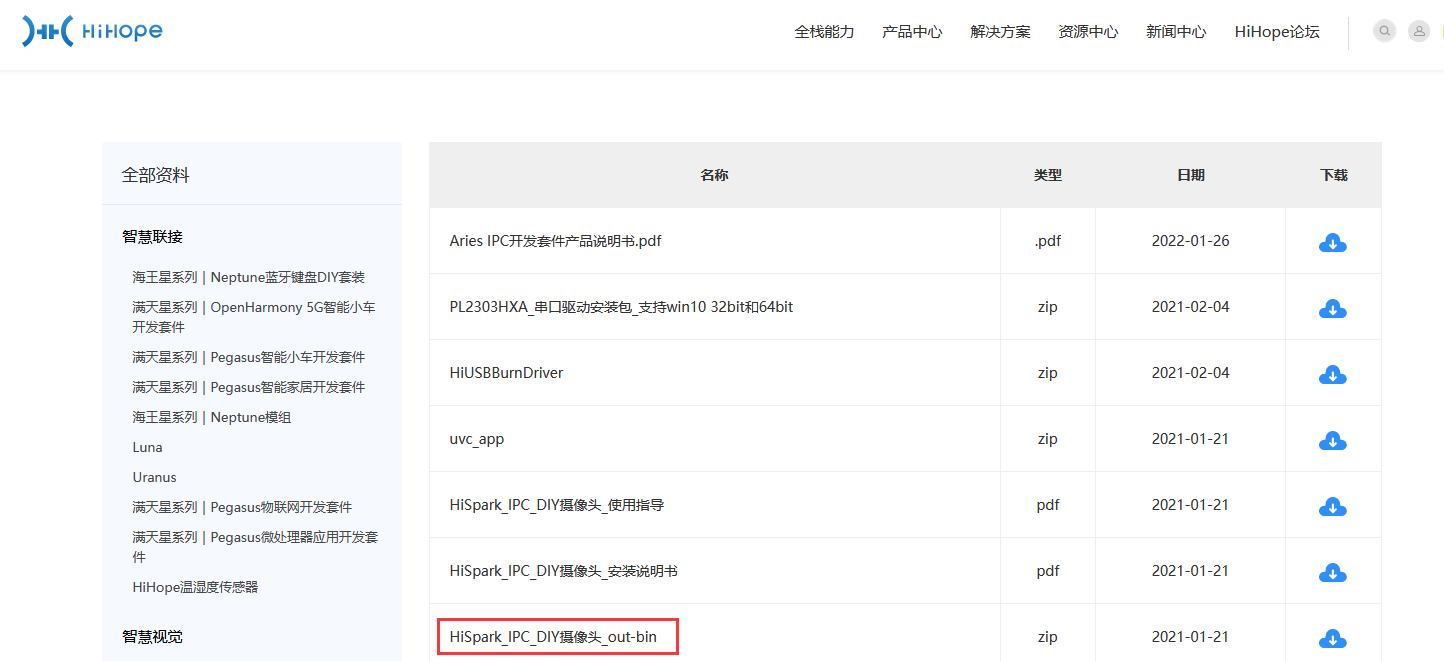
Task: Click date 2022-01-26 in Aries row
Action: 1190,241
